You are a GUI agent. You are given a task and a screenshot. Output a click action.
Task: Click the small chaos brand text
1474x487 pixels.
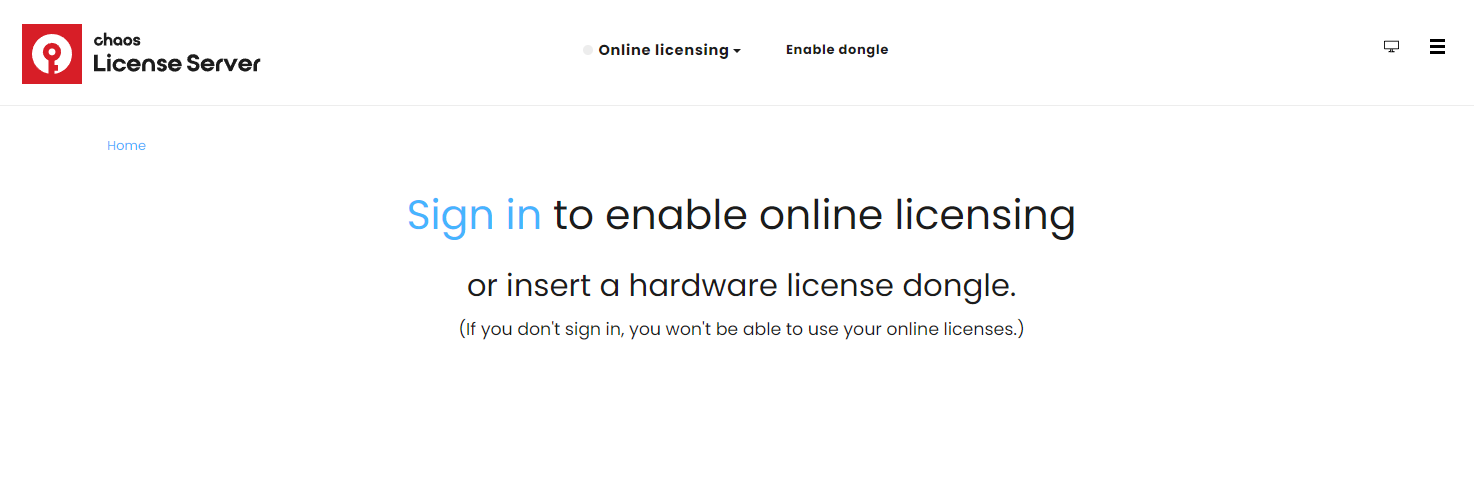tap(117, 40)
